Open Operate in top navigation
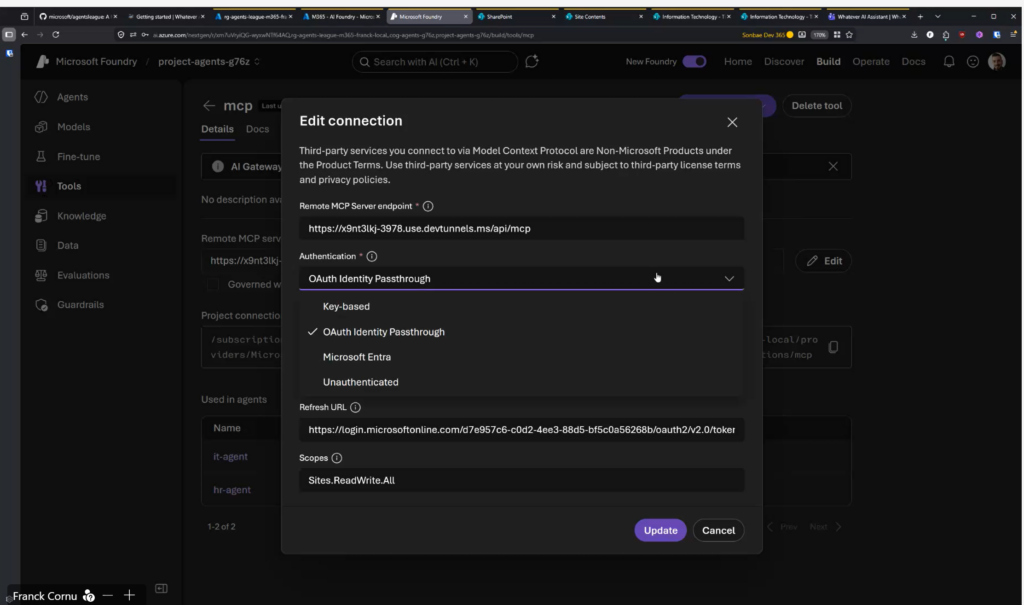The height and width of the screenshot is (605, 1024). tap(871, 61)
